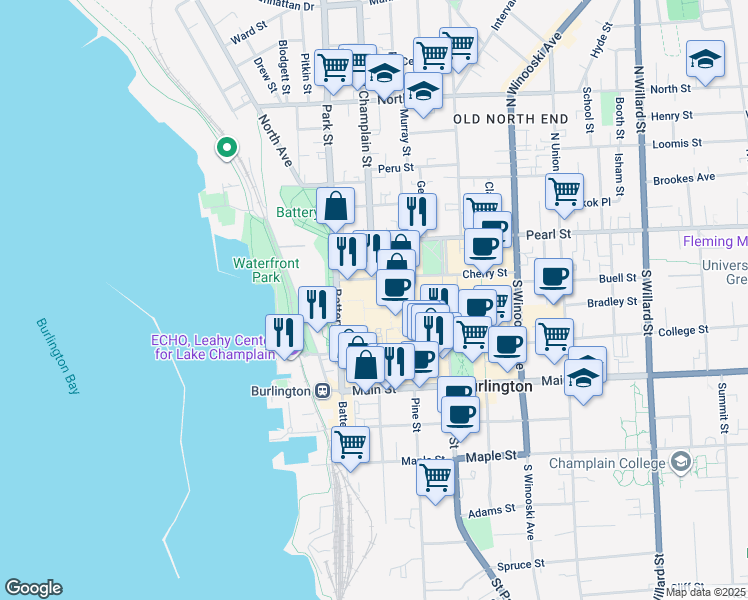Click the grocery cart marker near College St
Viewport: 748px width, 600px height.
click(x=554, y=338)
